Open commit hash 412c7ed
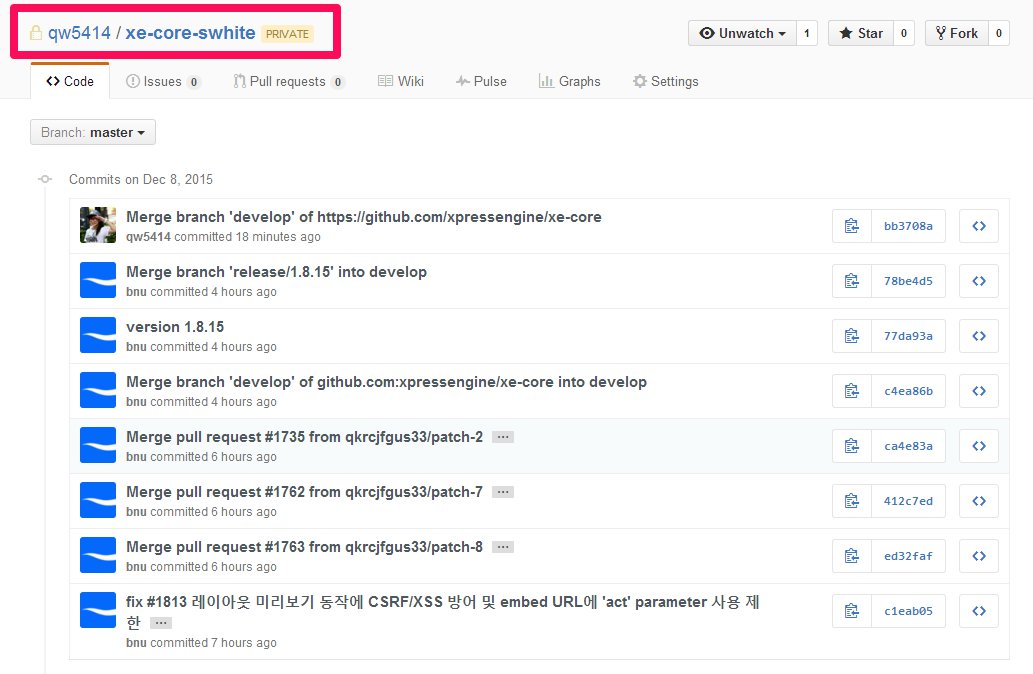 click(x=908, y=501)
